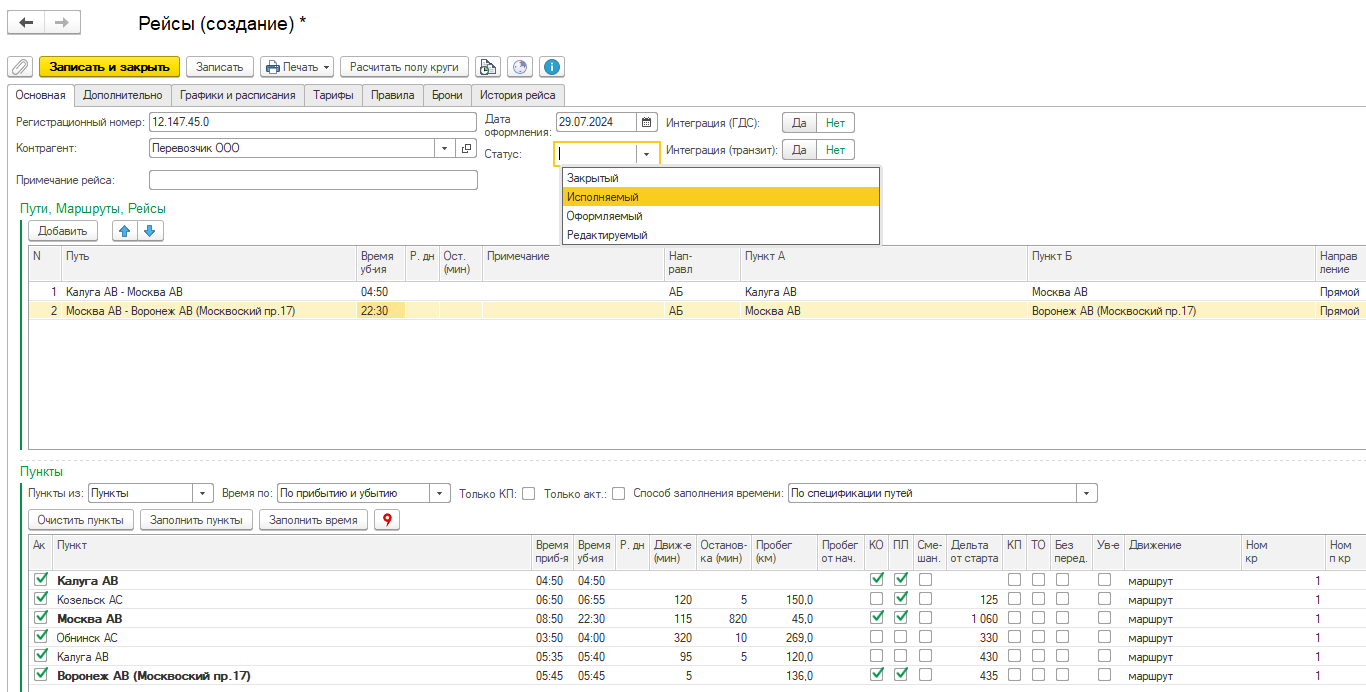Click the Заполнить пункты button
The image size is (1366, 692).
tap(197, 520)
